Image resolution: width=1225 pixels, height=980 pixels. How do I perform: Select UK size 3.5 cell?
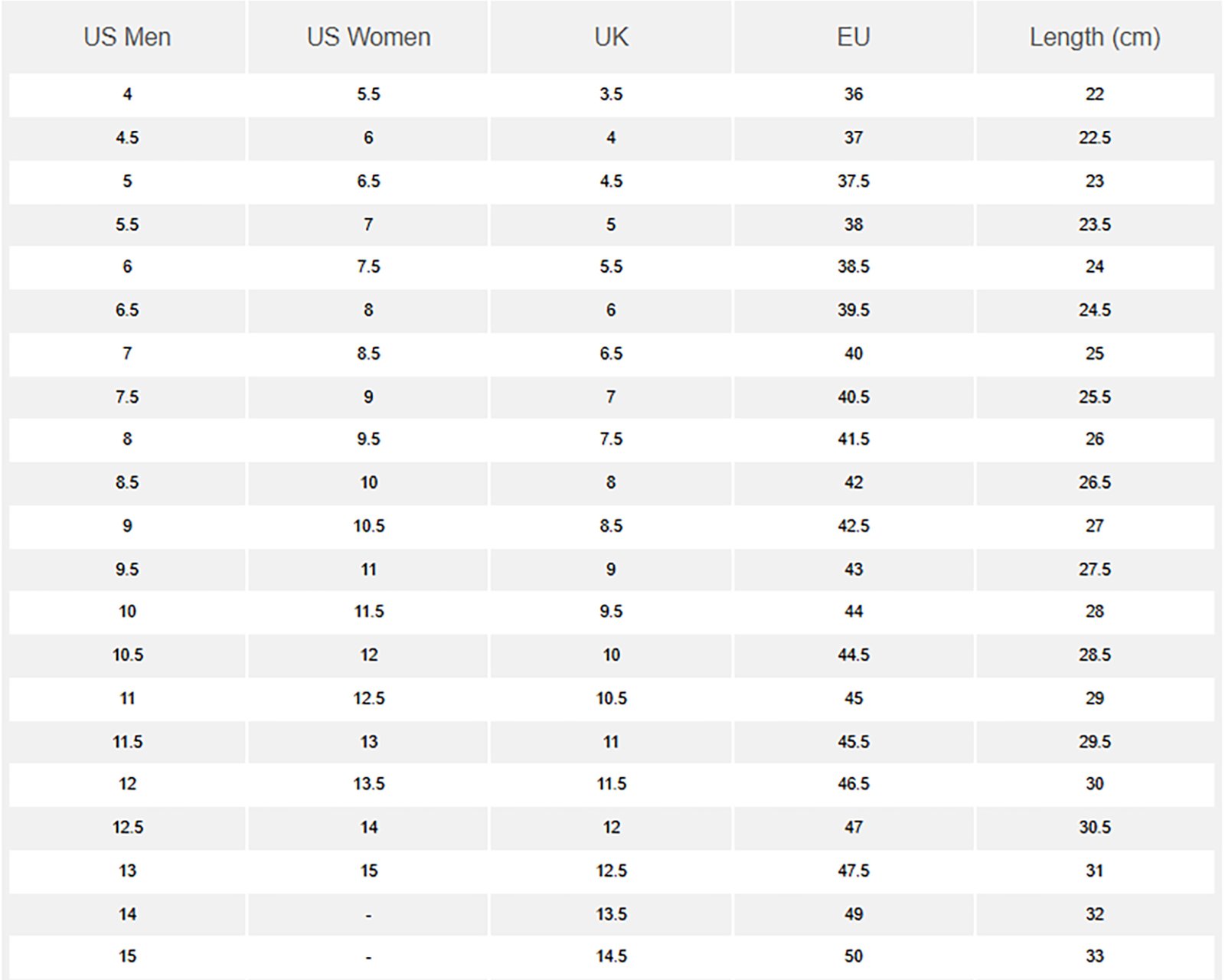coord(611,94)
